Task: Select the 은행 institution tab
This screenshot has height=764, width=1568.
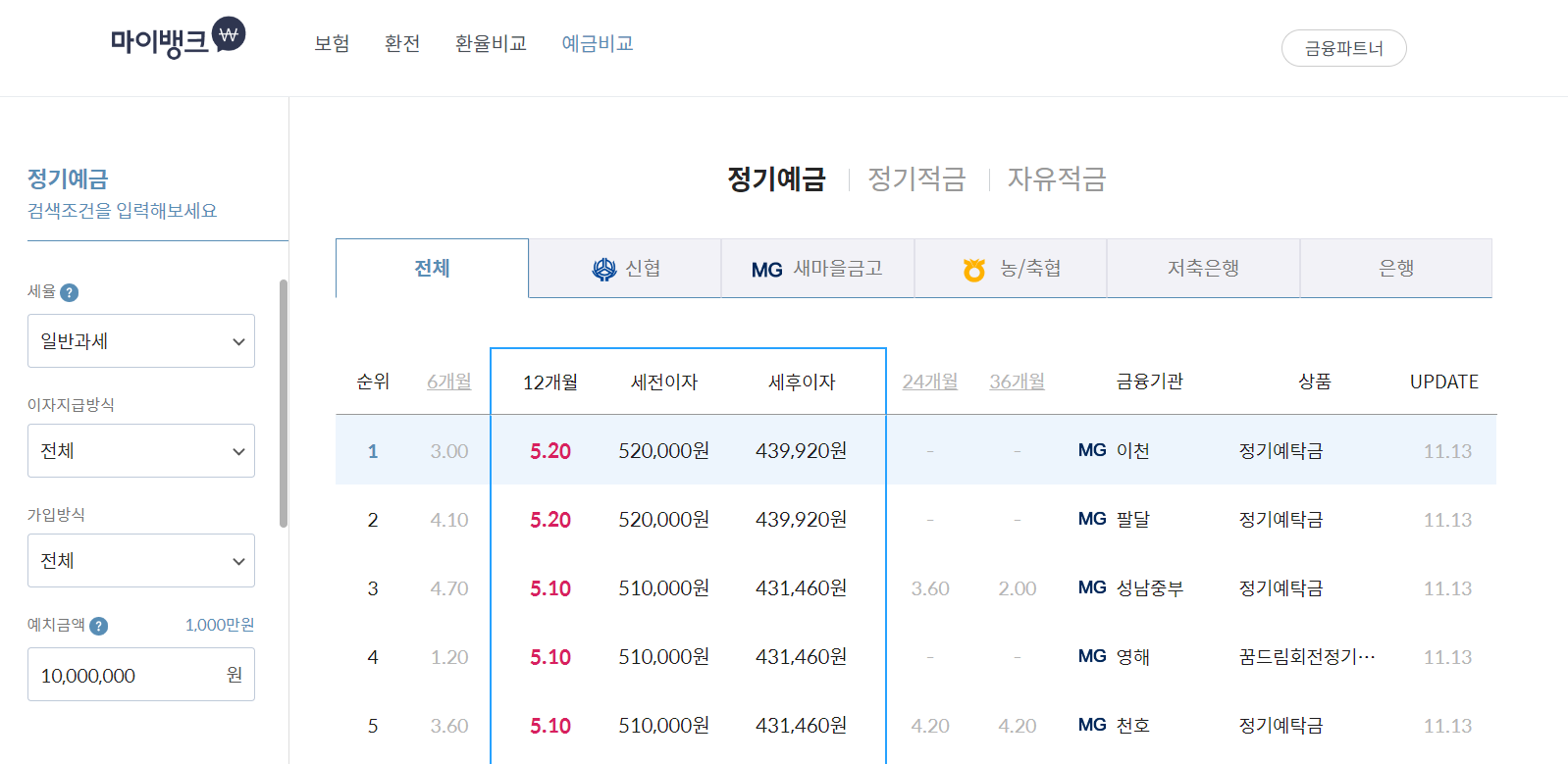Action: (1396, 268)
